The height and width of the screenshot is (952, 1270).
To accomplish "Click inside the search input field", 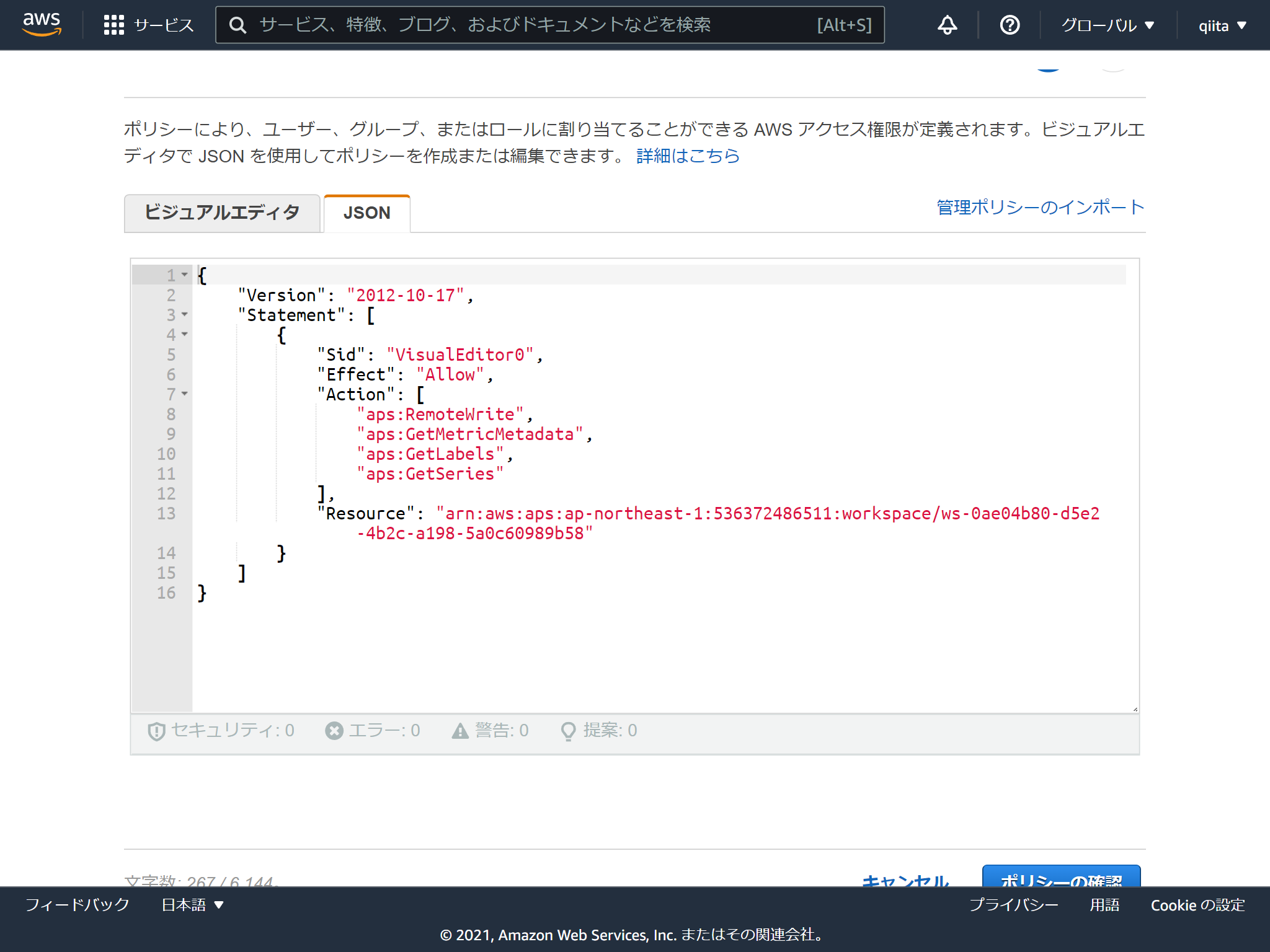I will pos(496,25).
